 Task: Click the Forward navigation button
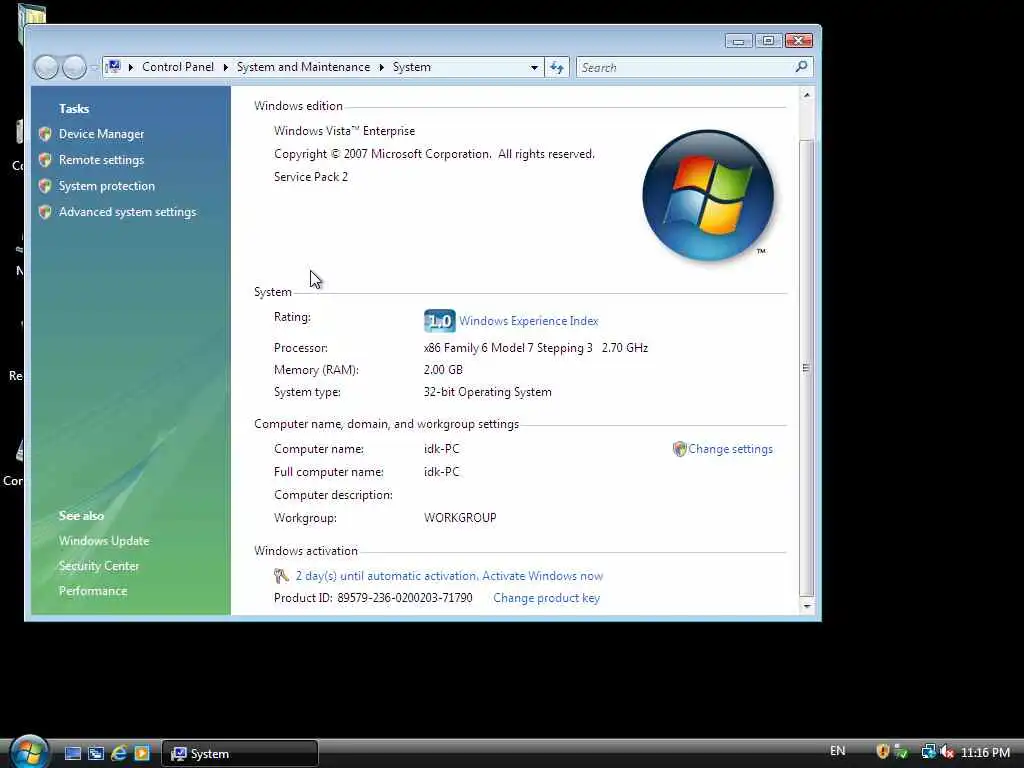click(74, 67)
